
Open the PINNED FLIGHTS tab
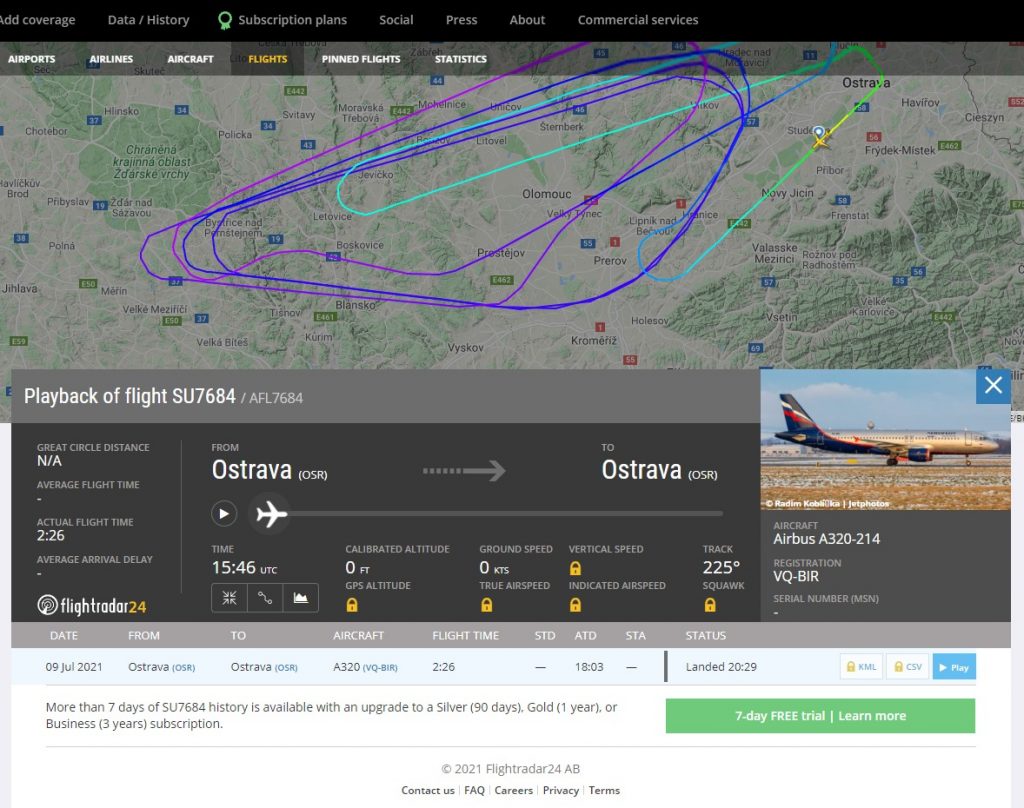pos(361,59)
